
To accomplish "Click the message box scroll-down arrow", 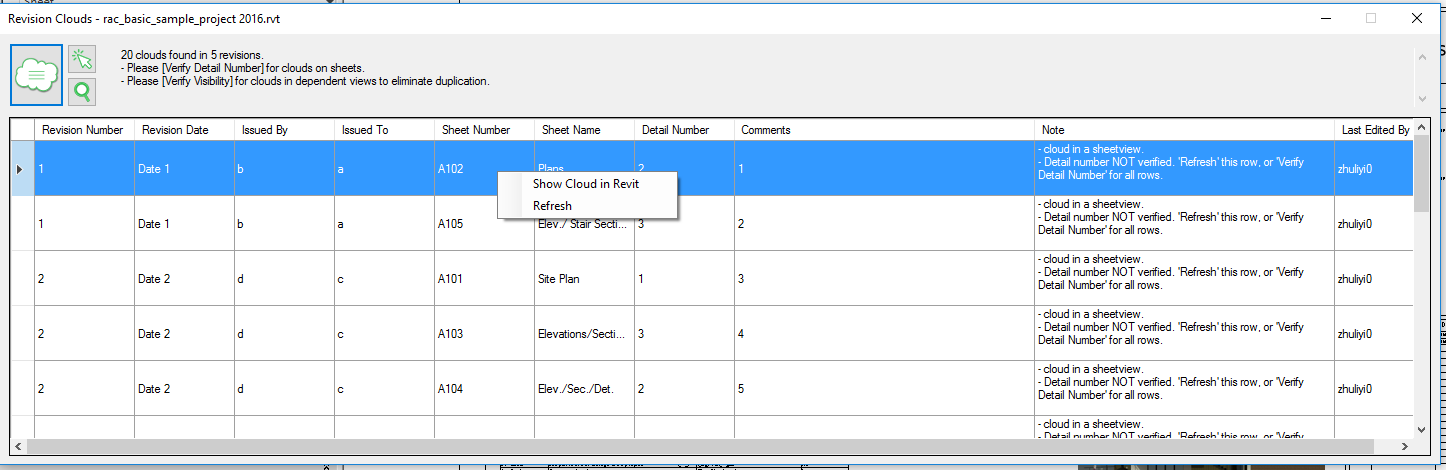I will (1422, 98).
